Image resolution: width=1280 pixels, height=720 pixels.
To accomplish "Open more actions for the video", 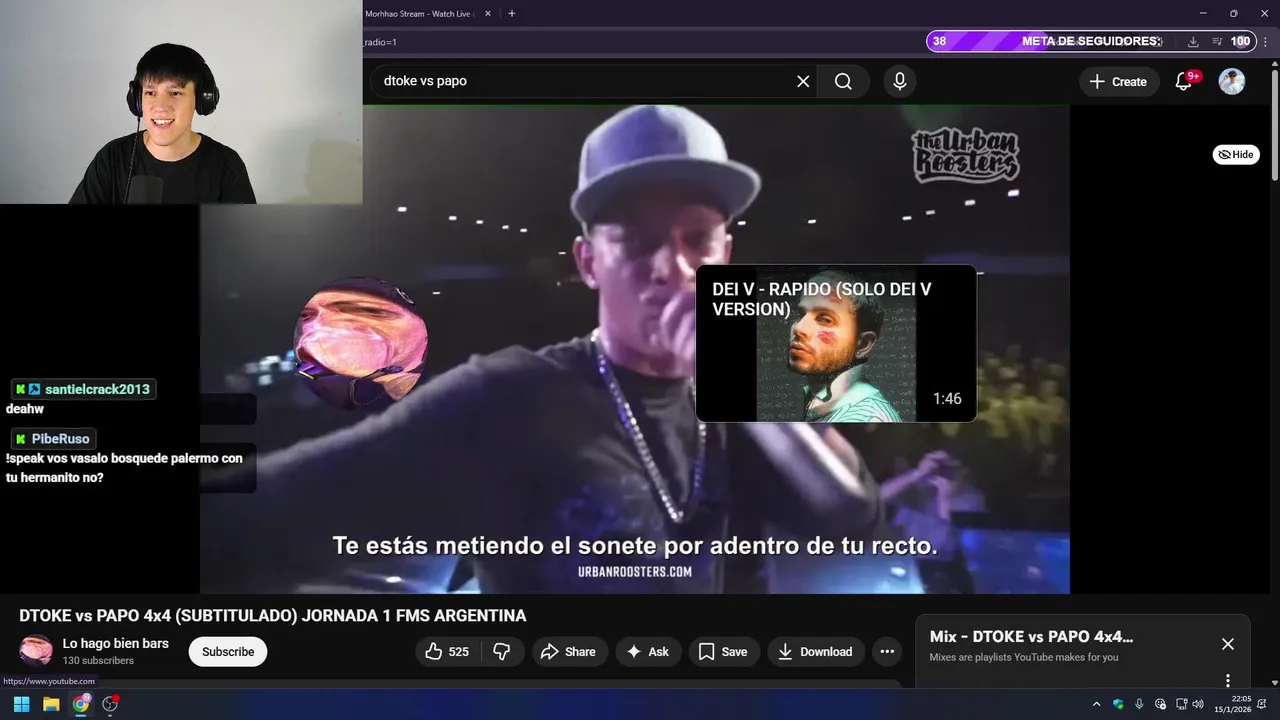I will [x=887, y=651].
